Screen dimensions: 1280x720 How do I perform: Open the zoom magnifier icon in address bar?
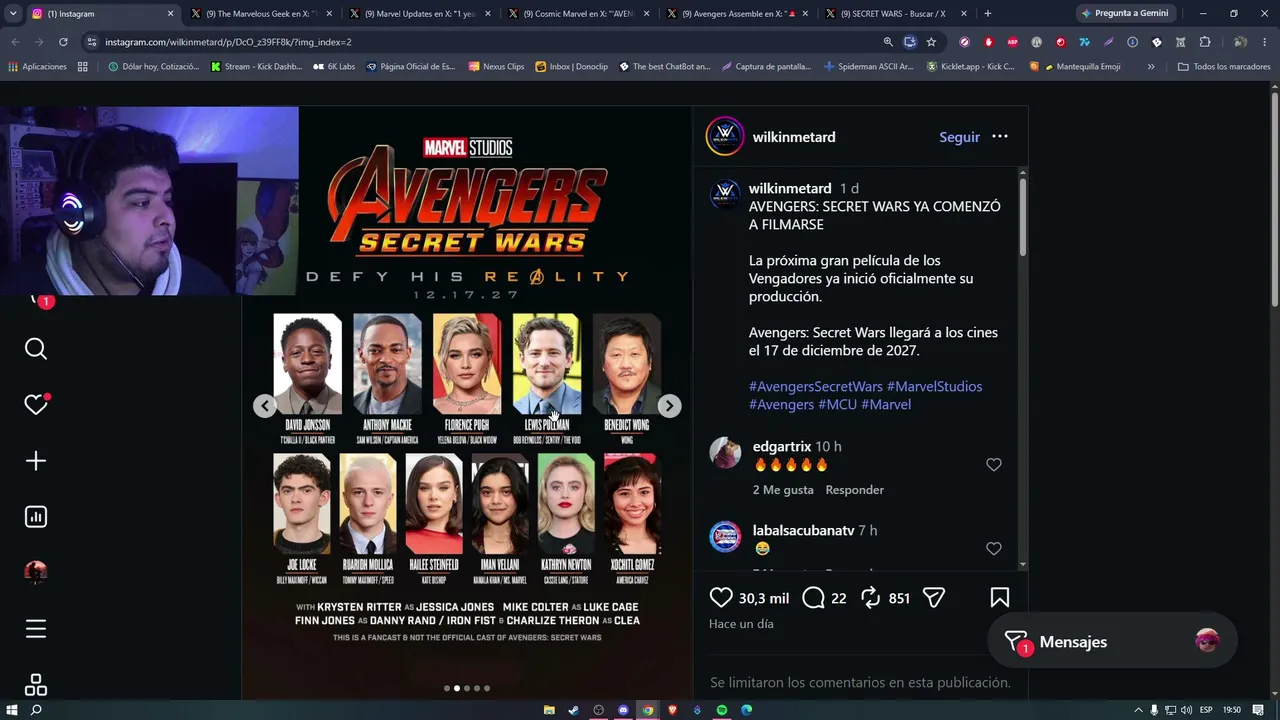[888, 42]
